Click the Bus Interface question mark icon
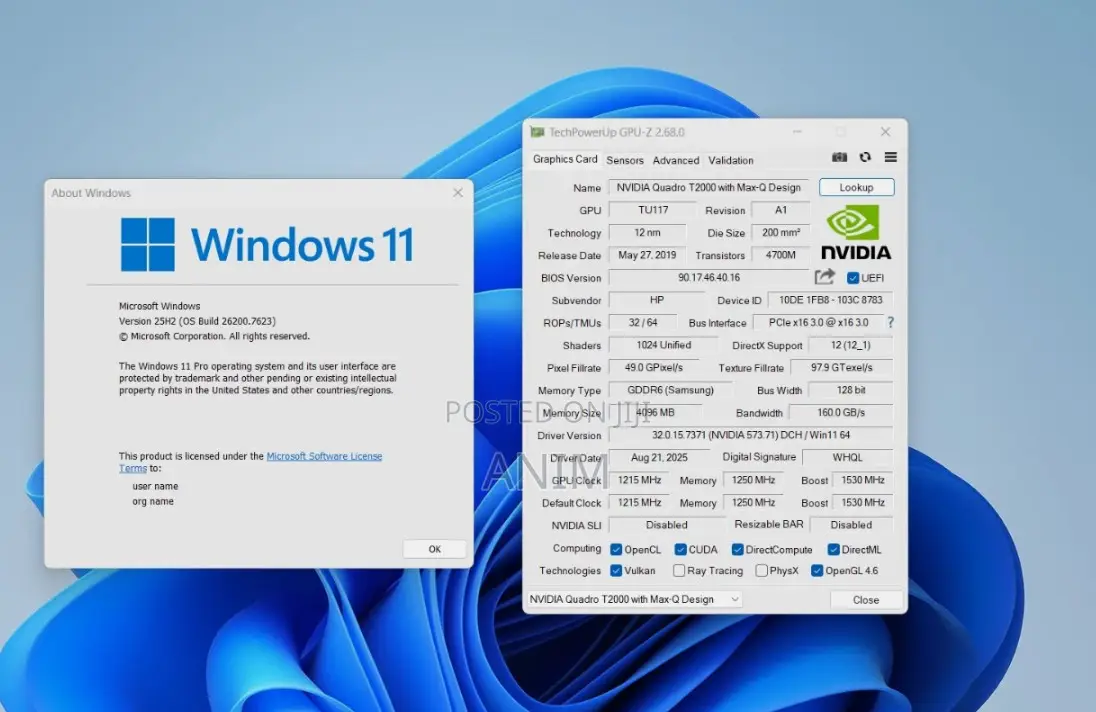Viewport: 1096px width, 712px height. pyautogui.click(x=890, y=322)
